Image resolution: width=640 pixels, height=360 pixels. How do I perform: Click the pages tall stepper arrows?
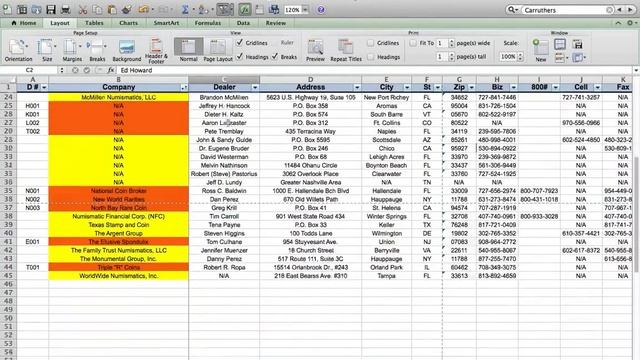coord(451,57)
